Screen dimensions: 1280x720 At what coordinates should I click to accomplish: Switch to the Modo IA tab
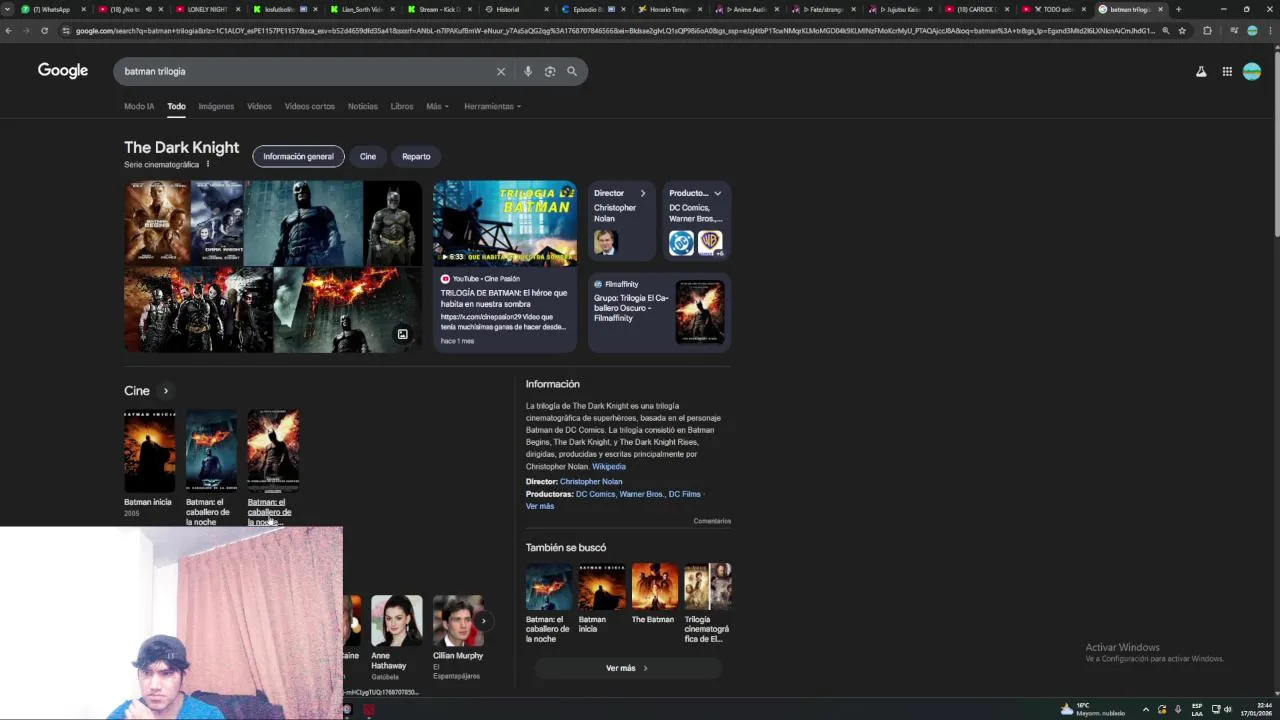point(139,106)
